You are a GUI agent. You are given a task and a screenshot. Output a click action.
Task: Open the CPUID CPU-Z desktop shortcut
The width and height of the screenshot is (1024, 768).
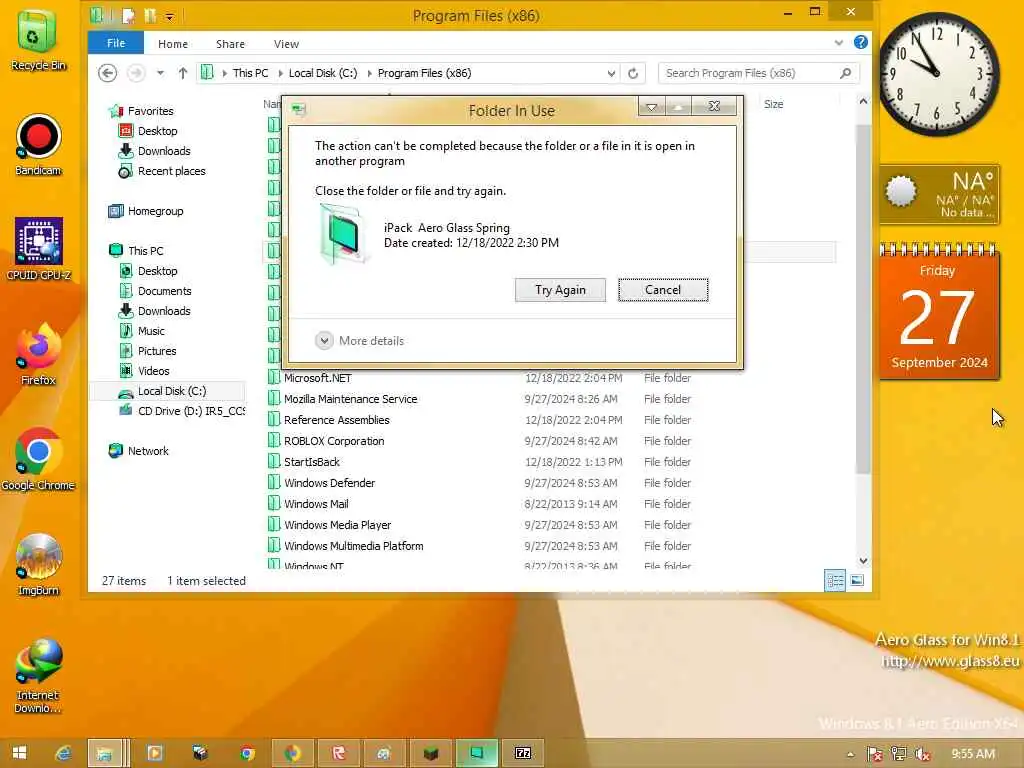[x=38, y=249]
